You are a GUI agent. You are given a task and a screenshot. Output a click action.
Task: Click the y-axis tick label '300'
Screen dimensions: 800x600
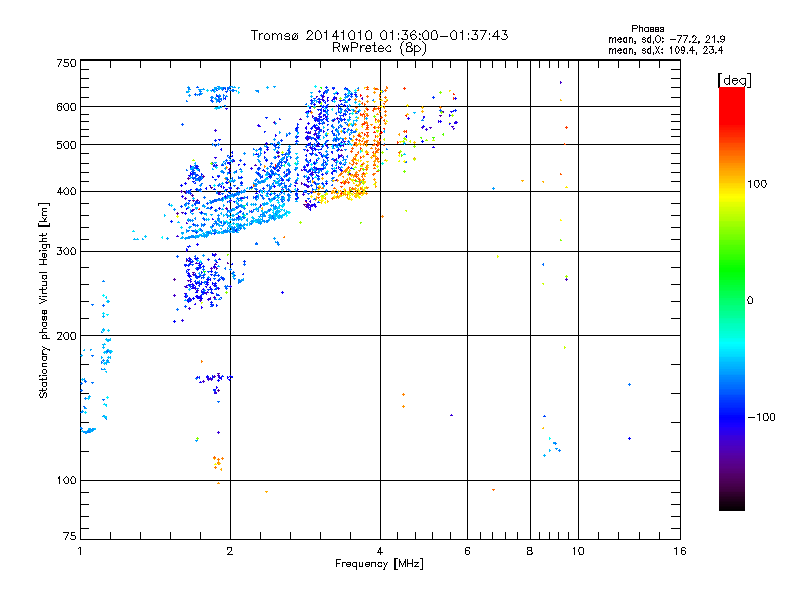[67, 252]
